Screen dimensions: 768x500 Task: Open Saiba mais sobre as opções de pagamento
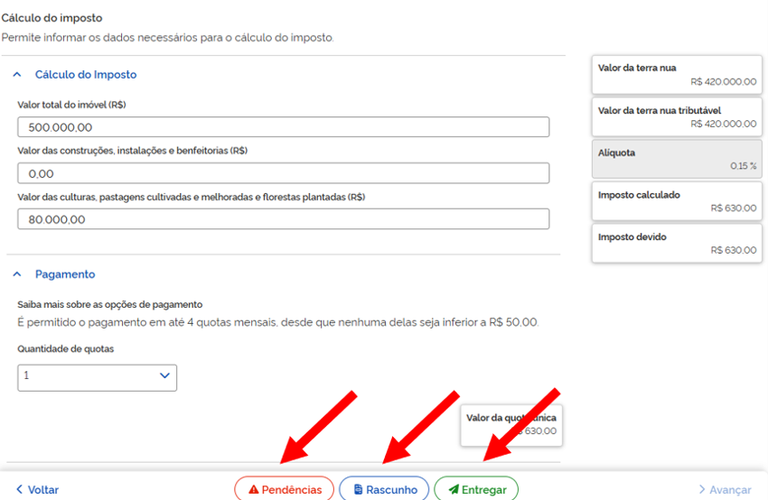(110, 305)
